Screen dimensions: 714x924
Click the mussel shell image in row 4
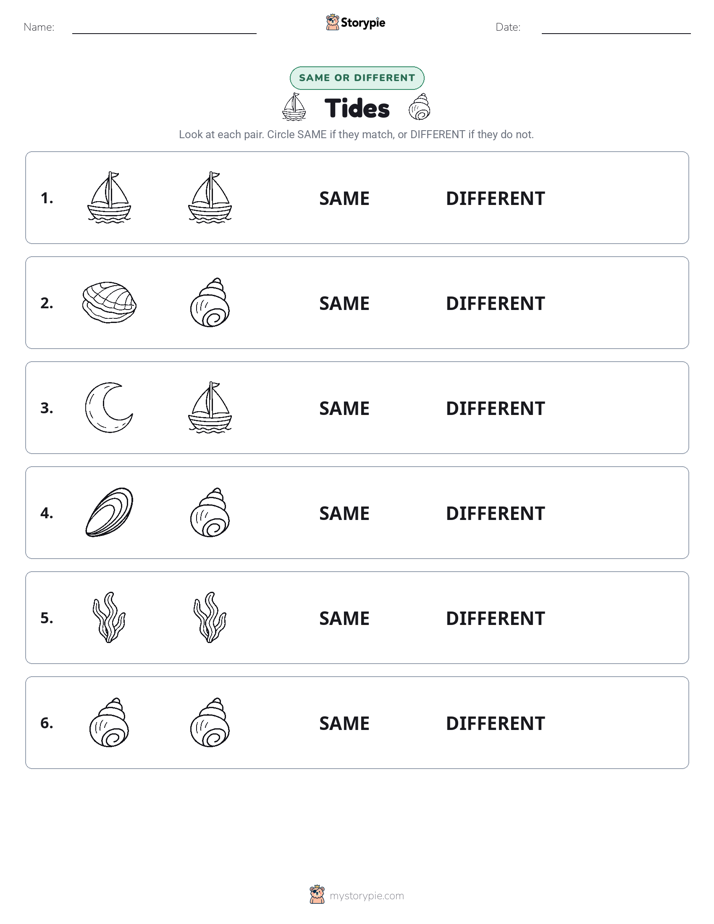pos(109,512)
